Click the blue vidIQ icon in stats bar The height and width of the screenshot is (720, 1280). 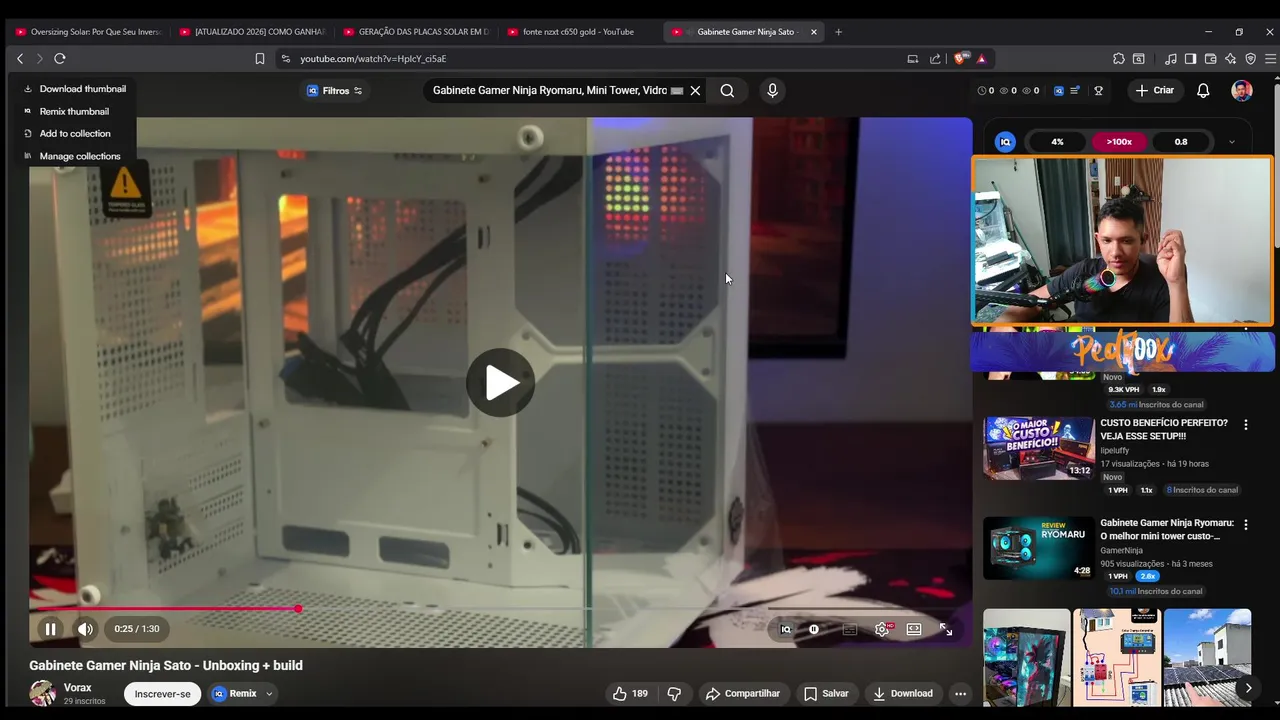tap(1058, 90)
